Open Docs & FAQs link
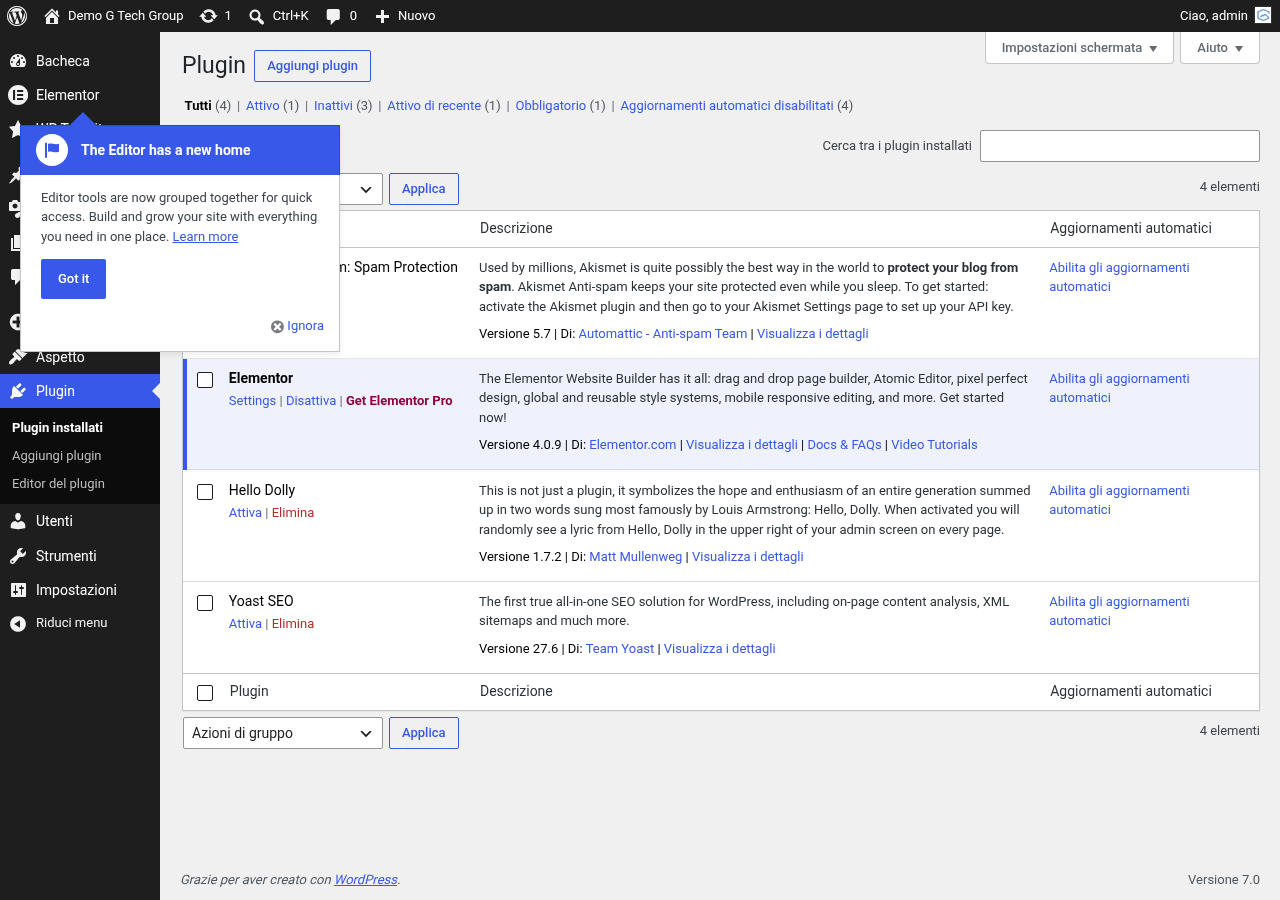Image resolution: width=1280 pixels, height=900 pixels. point(845,445)
